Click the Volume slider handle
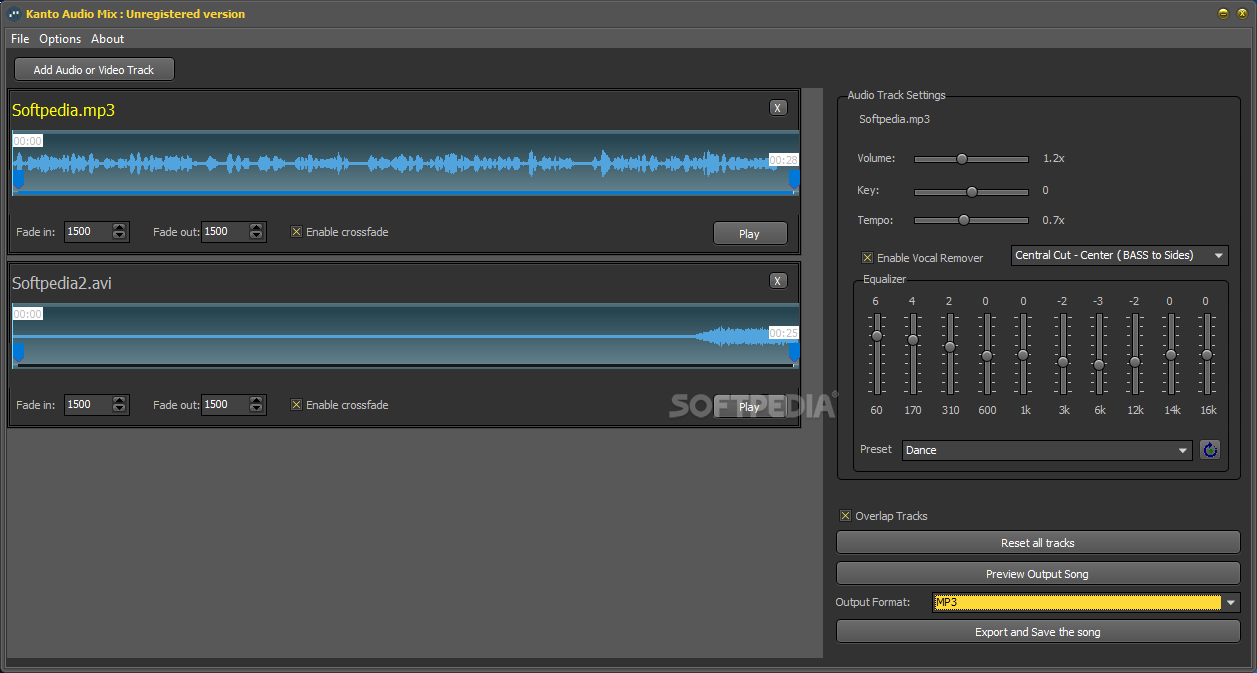1257x673 pixels. (x=962, y=159)
